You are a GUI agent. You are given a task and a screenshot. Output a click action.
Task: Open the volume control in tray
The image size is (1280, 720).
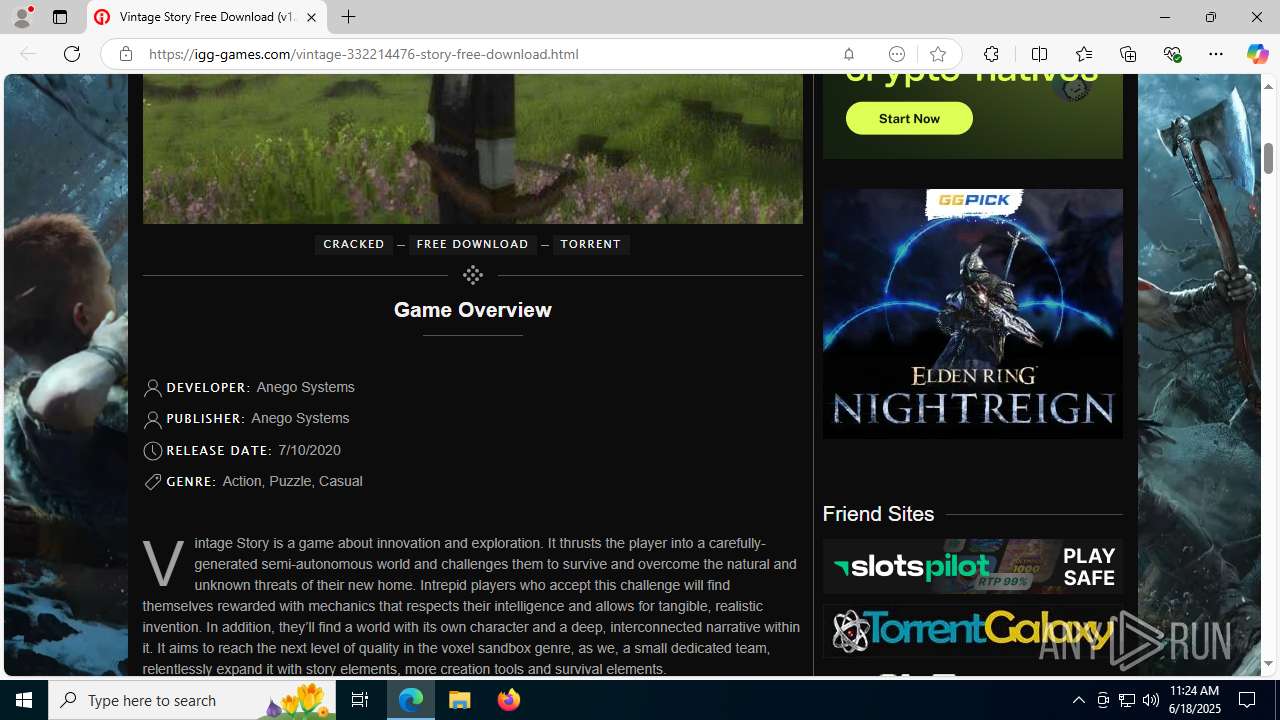click(1151, 700)
